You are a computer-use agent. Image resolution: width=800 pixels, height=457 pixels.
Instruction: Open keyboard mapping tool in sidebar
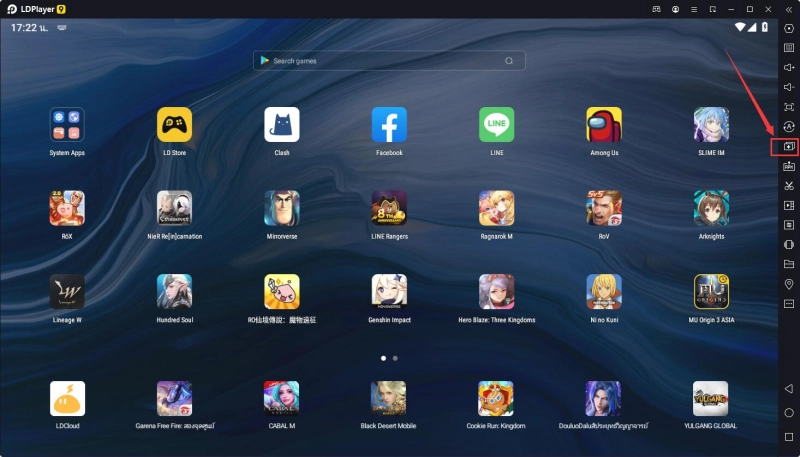point(789,48)
